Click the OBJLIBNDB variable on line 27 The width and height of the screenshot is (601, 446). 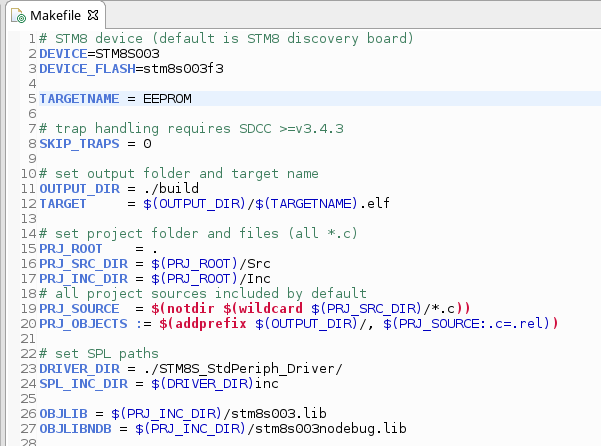[75, 429]
